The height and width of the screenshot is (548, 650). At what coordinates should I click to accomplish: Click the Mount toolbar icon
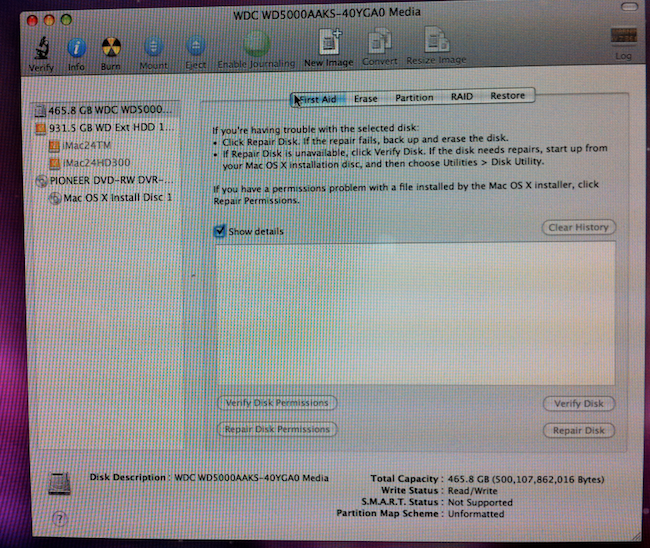[x=153, y=46]
